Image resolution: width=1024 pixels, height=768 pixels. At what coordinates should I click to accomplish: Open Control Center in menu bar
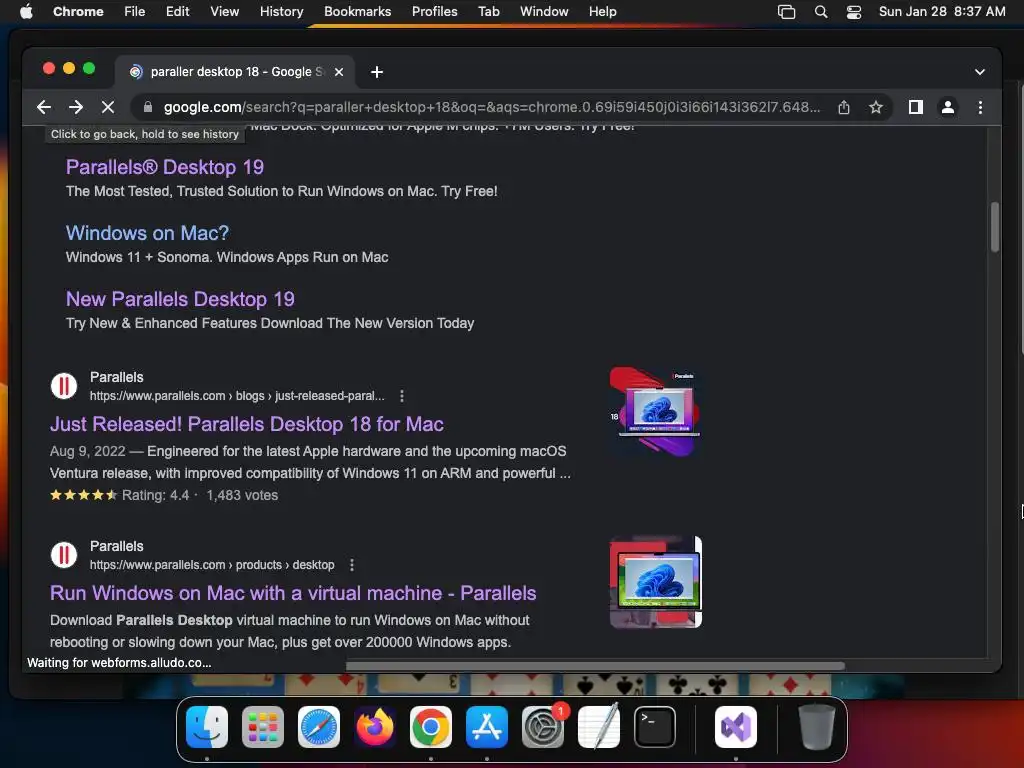point(854,12)
